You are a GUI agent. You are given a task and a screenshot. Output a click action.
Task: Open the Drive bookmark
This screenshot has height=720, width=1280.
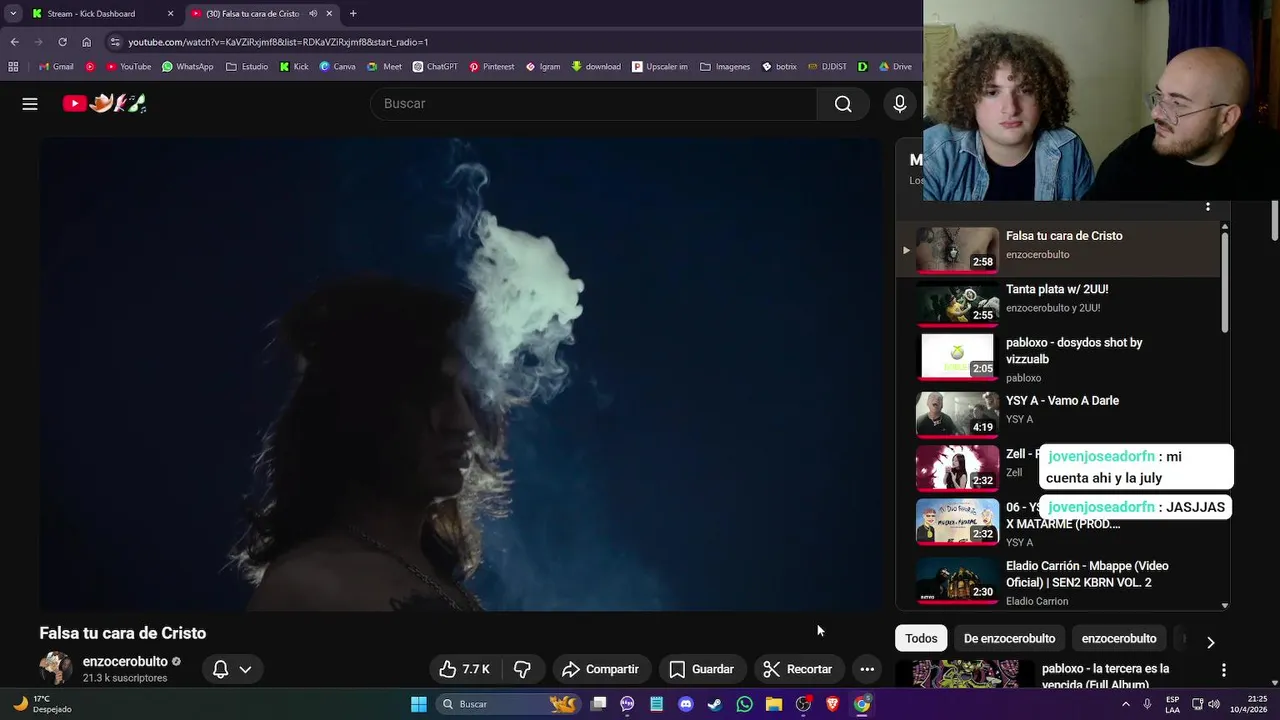[x=895, y=67]
